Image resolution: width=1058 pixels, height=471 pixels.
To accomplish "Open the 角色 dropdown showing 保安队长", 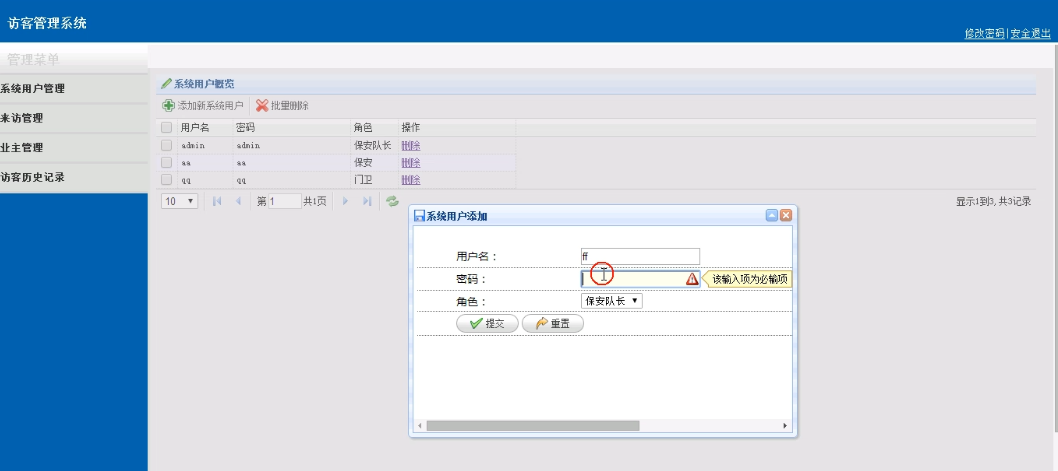I will [x=611, y=301].
